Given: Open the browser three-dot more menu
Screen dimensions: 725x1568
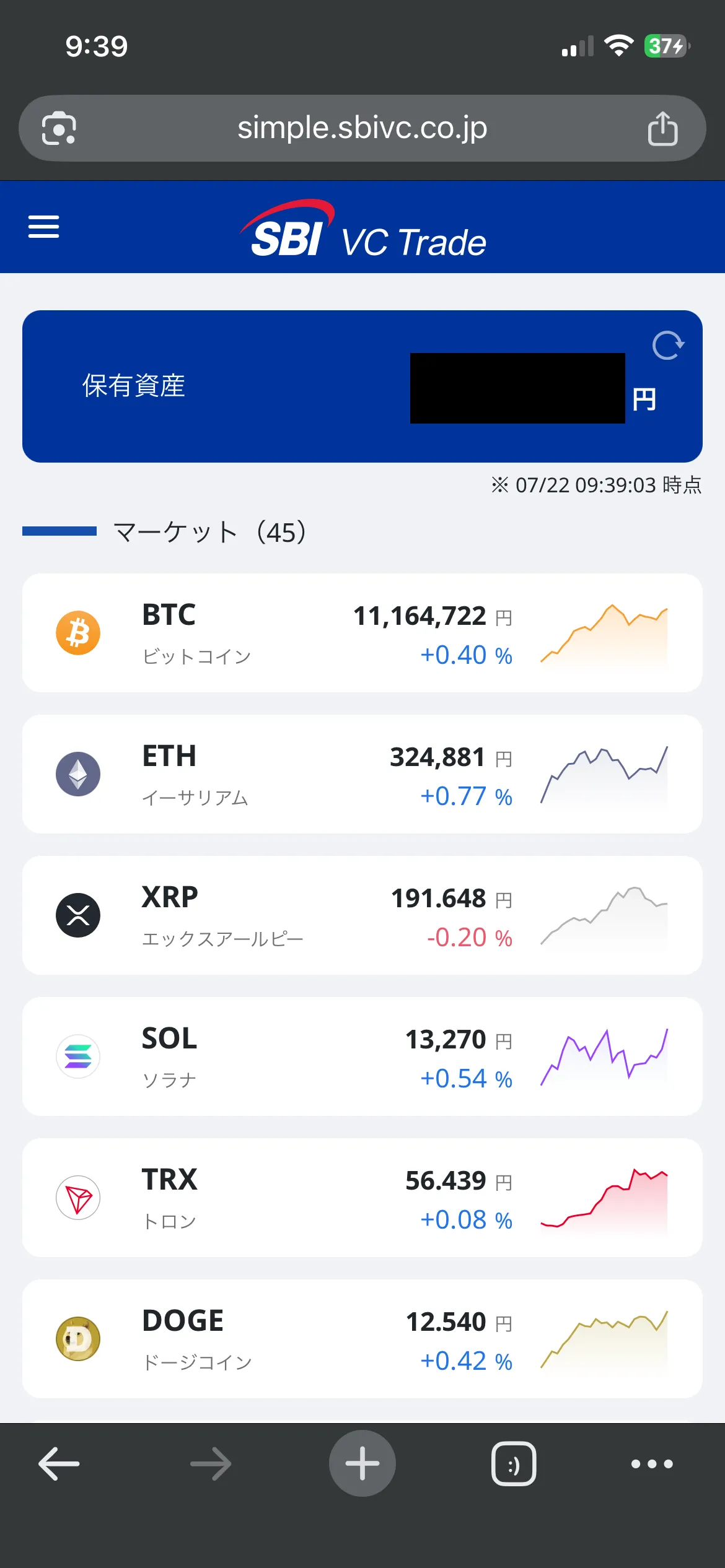Looking at the screenshot, I should pyautogui.click(x=652, y=1464).
